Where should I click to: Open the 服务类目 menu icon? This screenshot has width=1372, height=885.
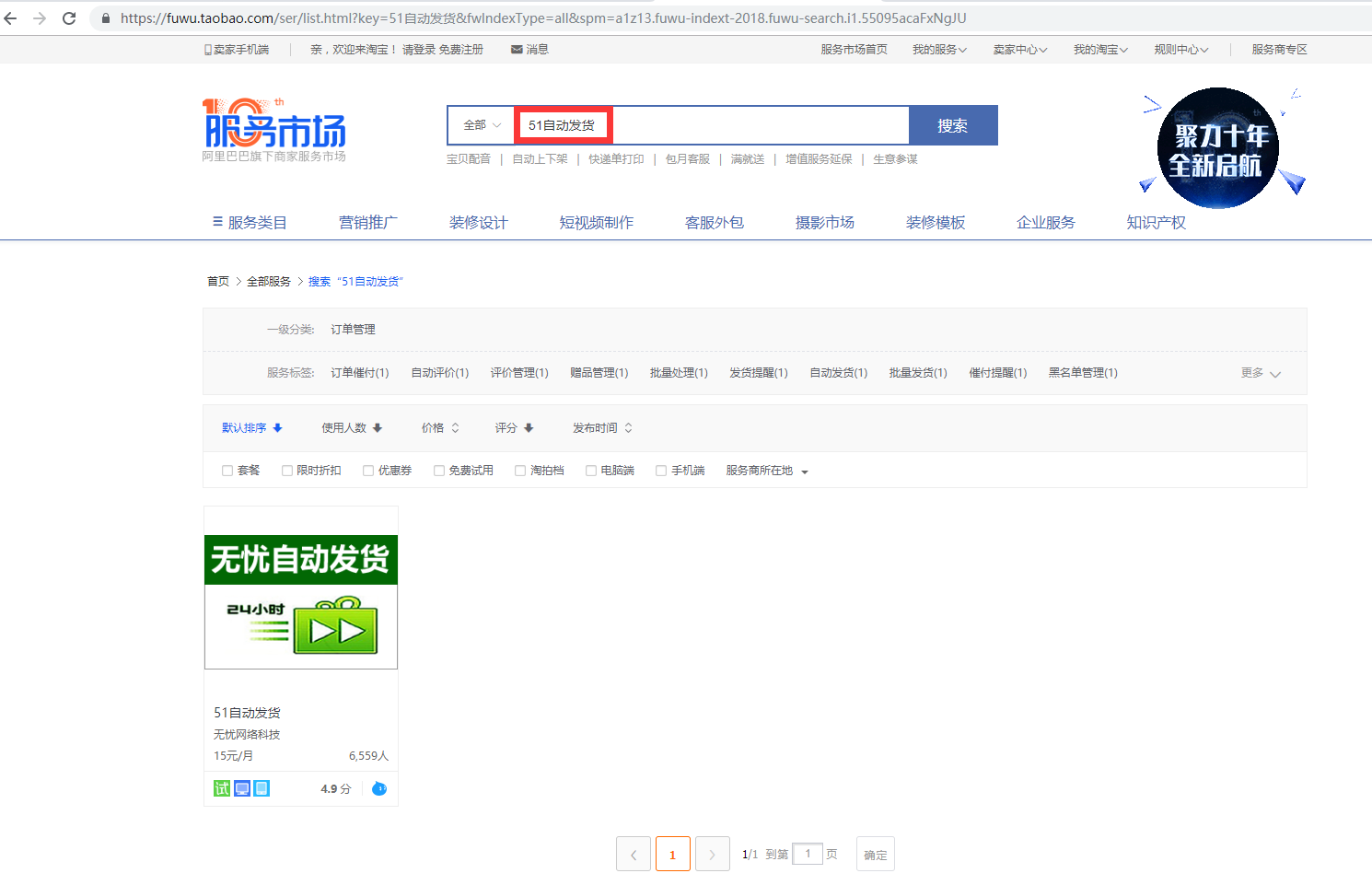point(217,222)
